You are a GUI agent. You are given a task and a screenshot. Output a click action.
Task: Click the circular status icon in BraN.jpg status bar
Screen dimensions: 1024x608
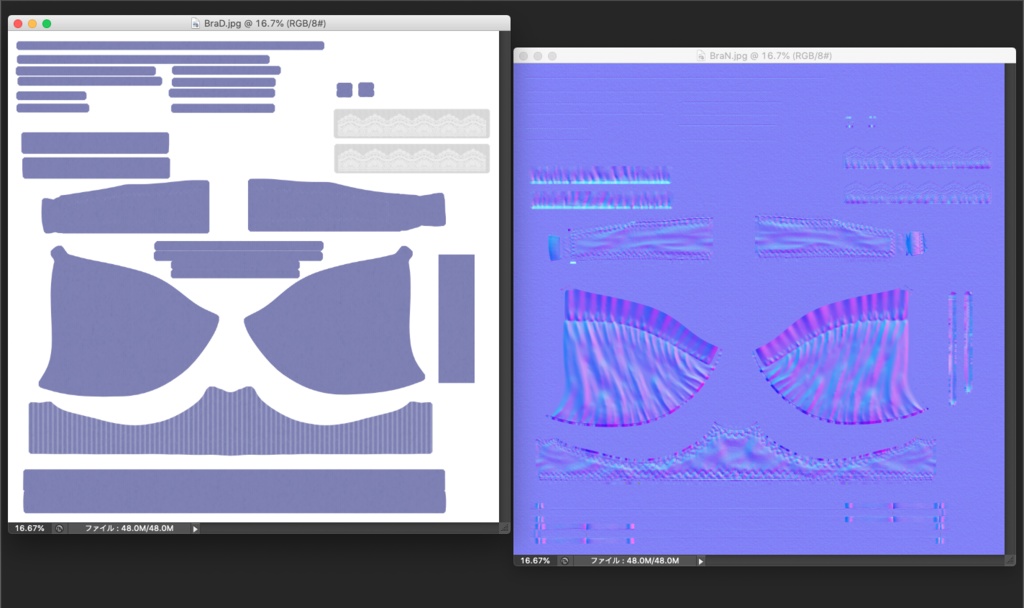pyautogui.click(x=565, y=561)
